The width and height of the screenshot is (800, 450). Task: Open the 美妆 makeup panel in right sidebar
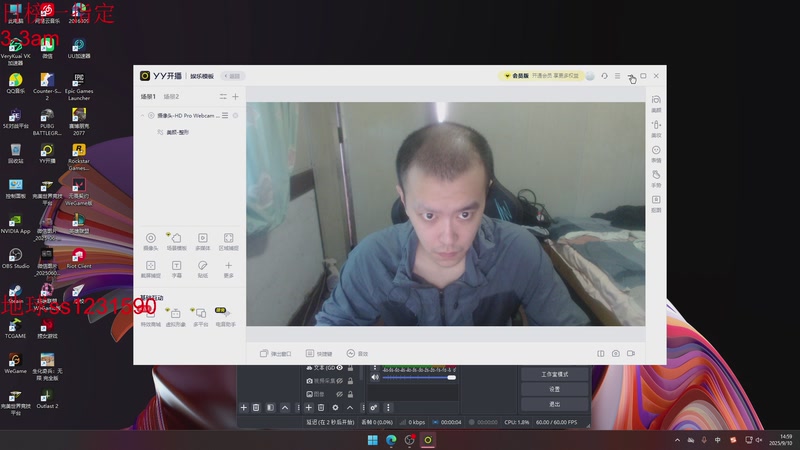pyautogui.click(x=656, y=129)
